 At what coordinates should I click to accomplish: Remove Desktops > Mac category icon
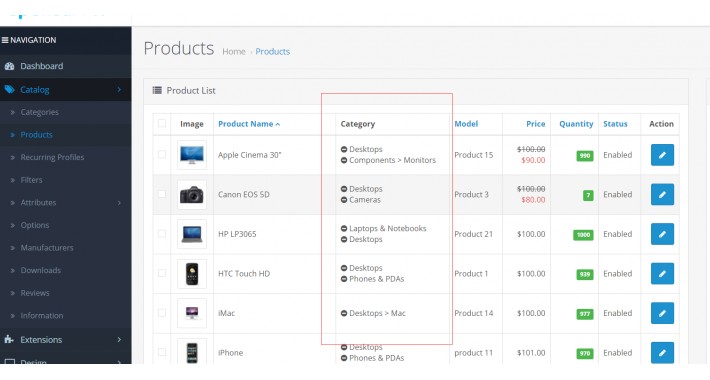pos(344,313)
